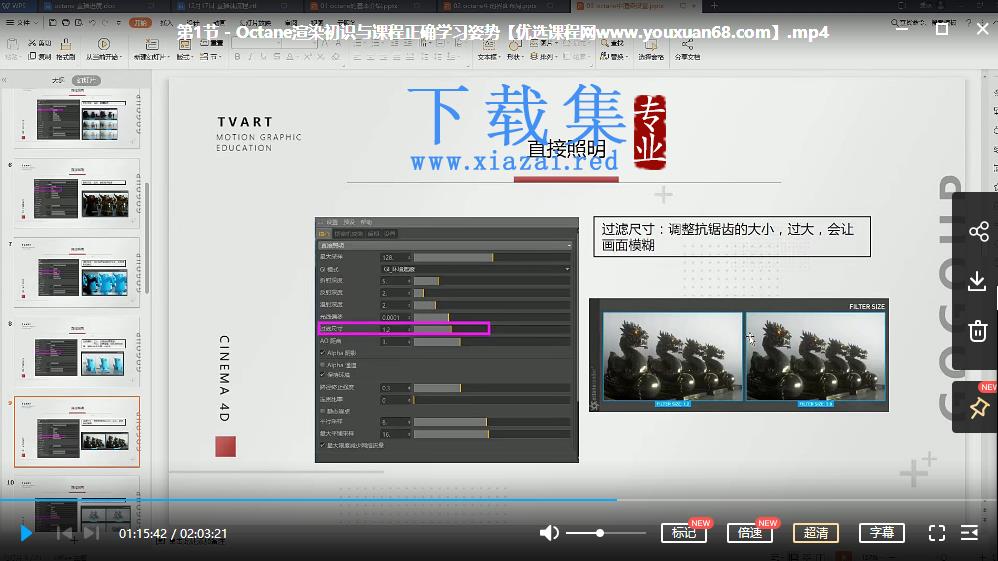The image size is (998, 561).
Task: Open the 标记 marker feature
Action: pos(684,532)
